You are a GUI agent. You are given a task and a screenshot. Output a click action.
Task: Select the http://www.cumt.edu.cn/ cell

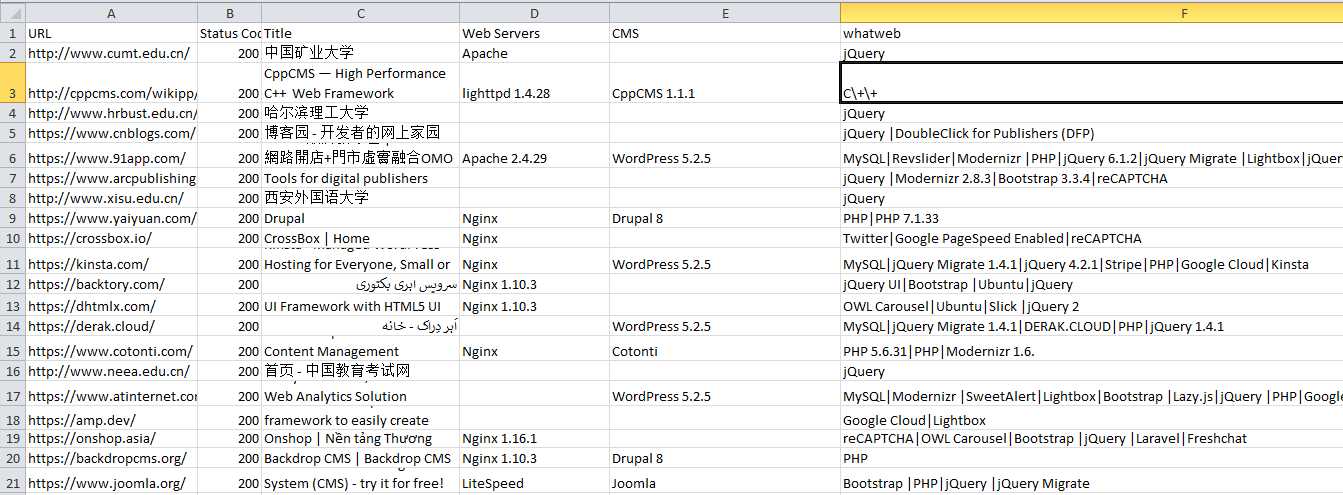(x=111, y=53)
